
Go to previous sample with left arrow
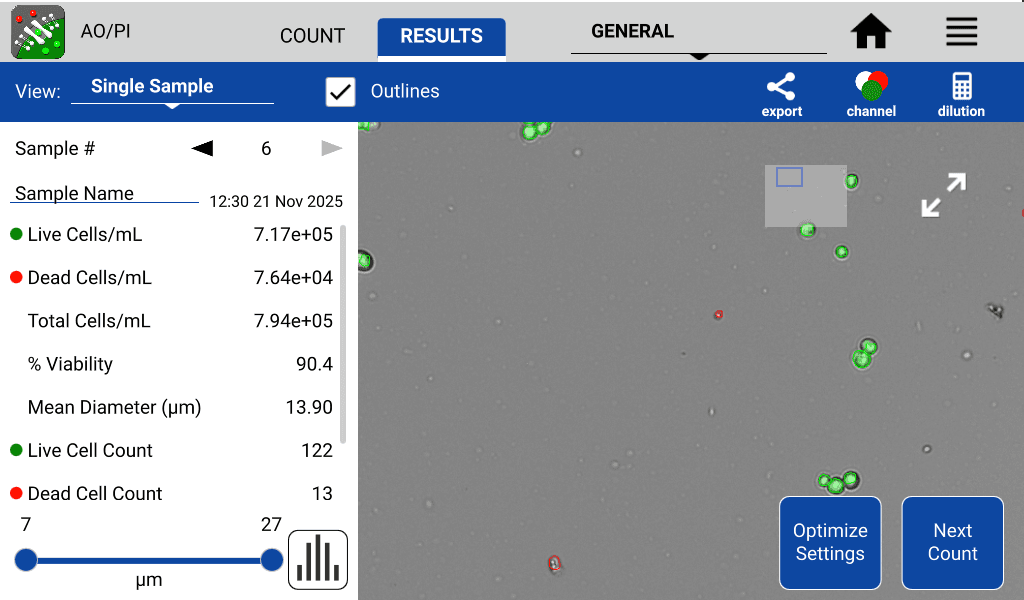pyautogui.click(x=203, y=149)
